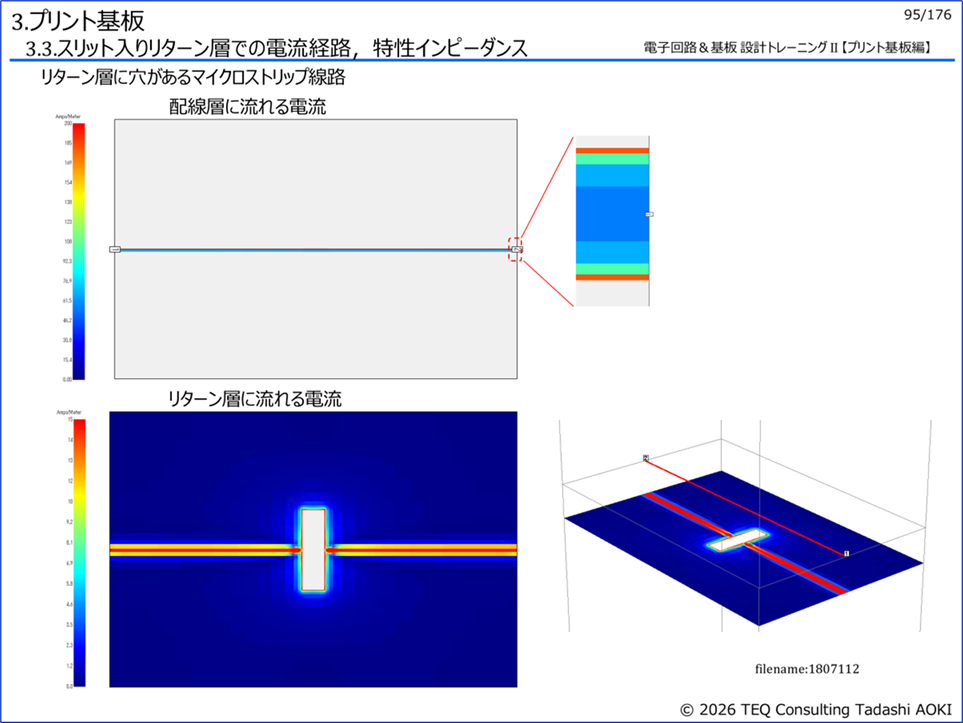Click the lower Amps/Meter color scale bar
963x723 pixels.
tap(78, 552)
